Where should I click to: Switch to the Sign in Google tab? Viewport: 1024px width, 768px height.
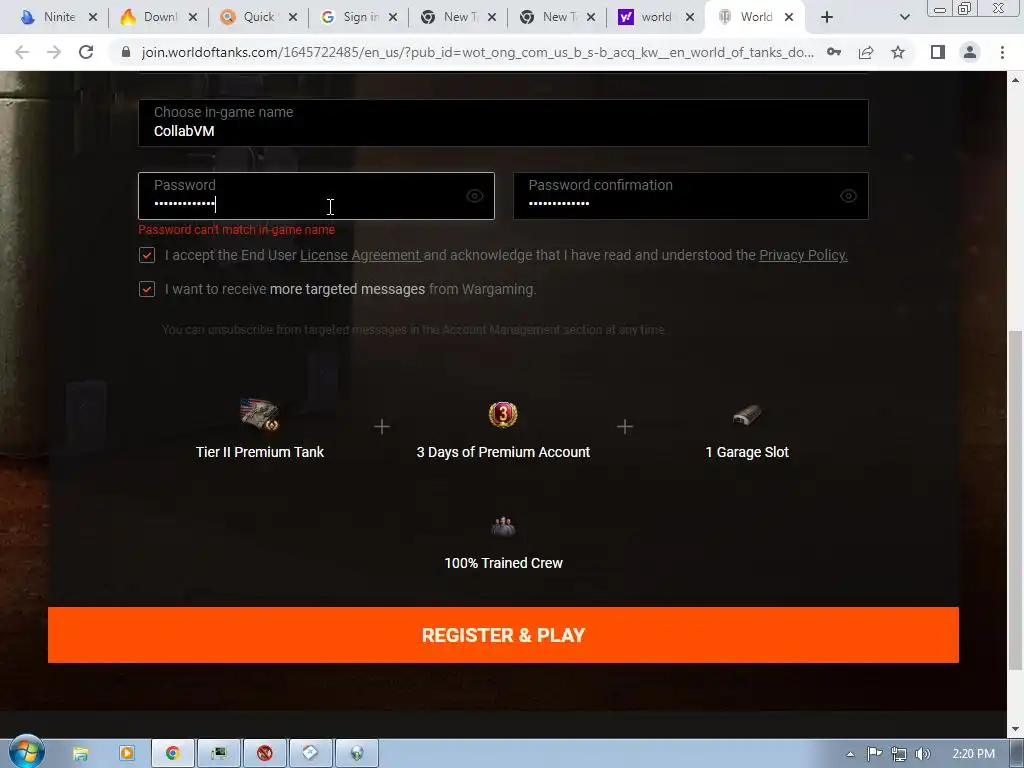360,18
